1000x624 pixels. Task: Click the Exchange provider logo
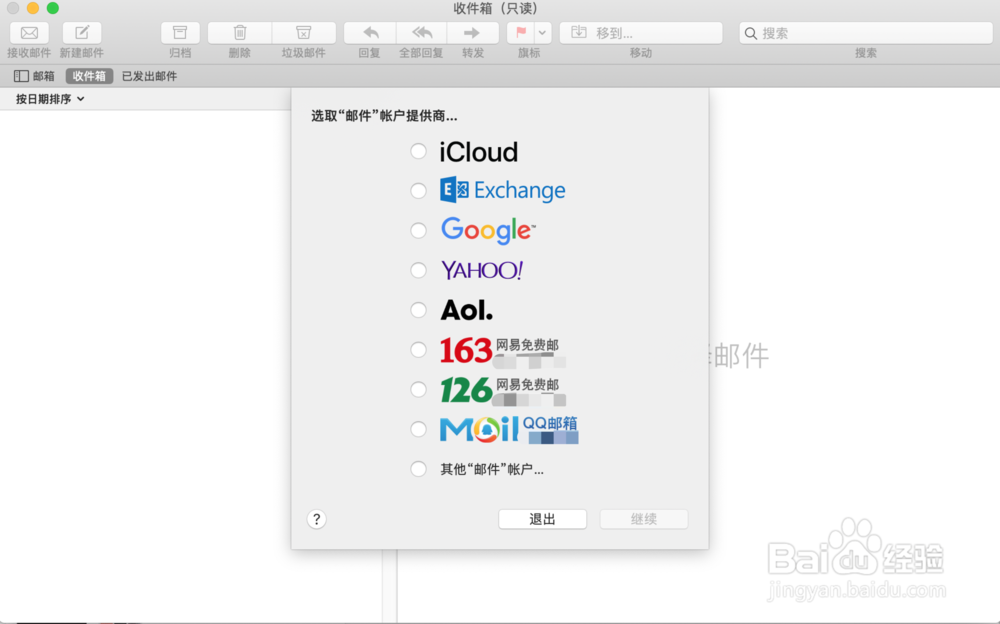pyautogui.click(x=503, y=190)
